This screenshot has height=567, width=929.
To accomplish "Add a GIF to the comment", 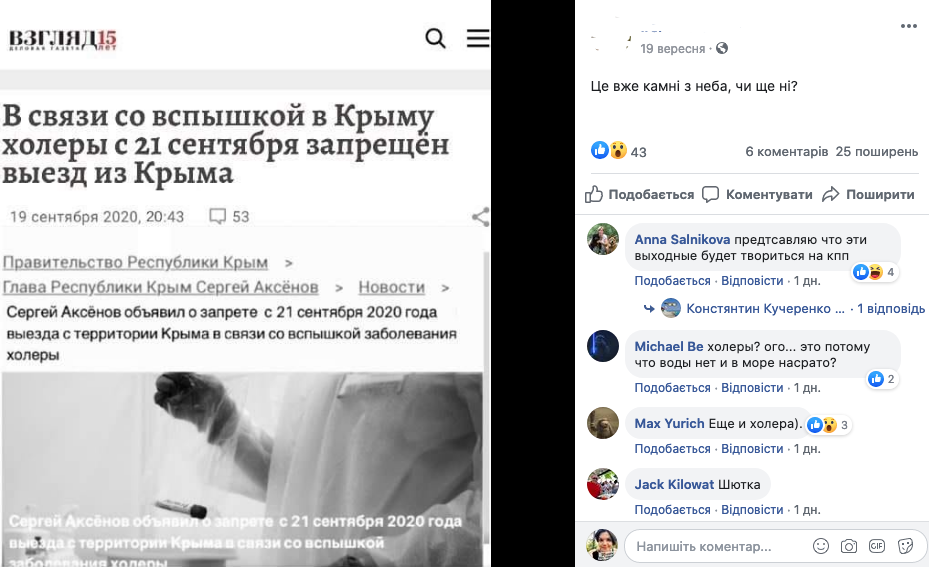I will tap(877, 546).
